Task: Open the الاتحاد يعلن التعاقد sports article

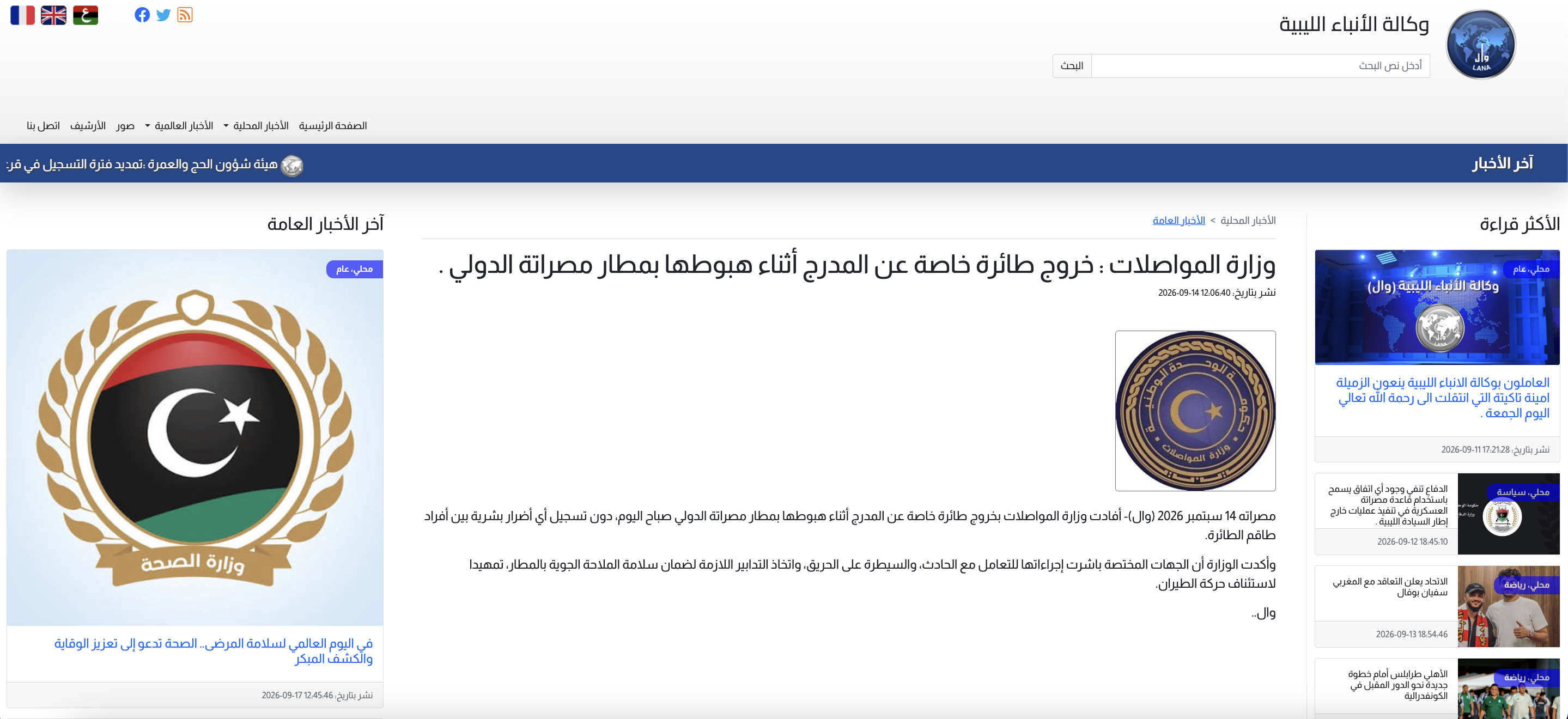Action: pyautogui.click(x=1390, y=587)
